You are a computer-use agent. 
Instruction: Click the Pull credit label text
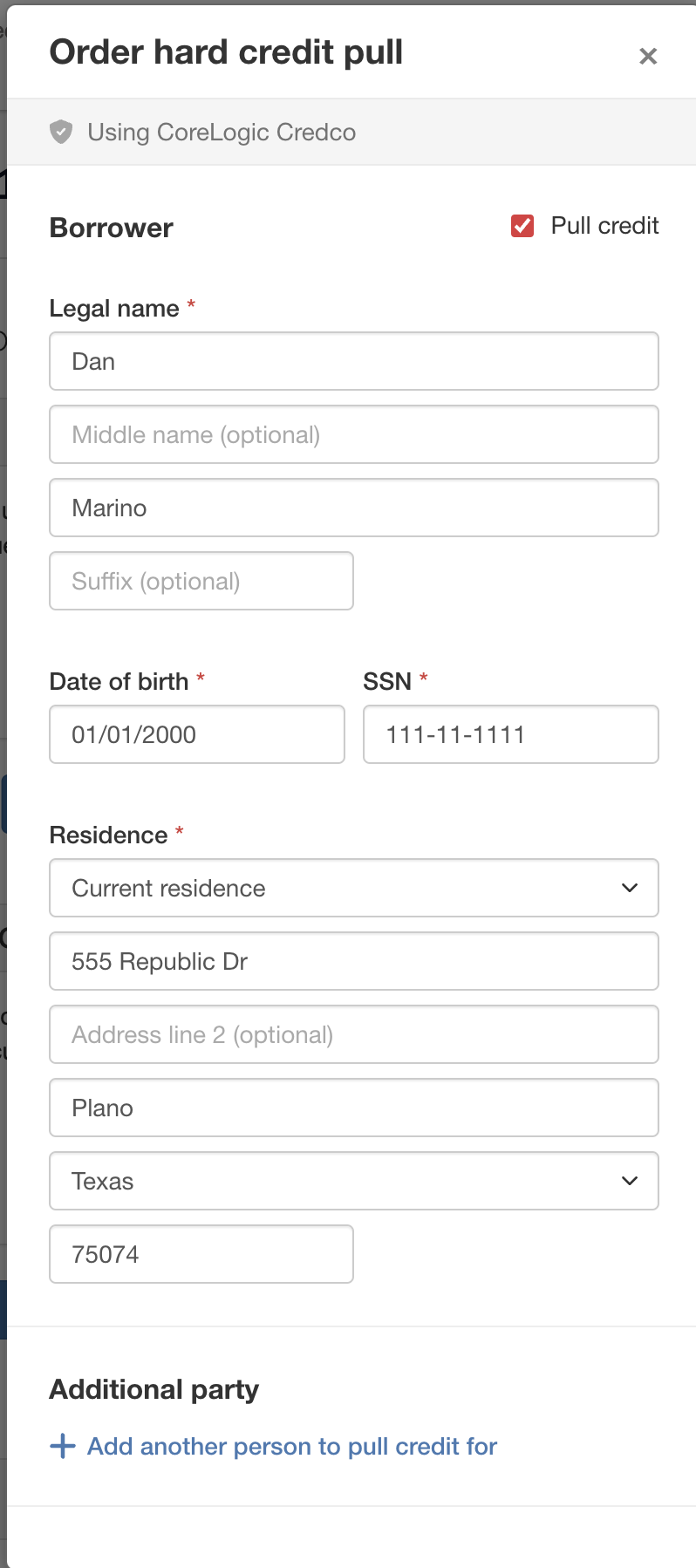[x=604, y=226]
